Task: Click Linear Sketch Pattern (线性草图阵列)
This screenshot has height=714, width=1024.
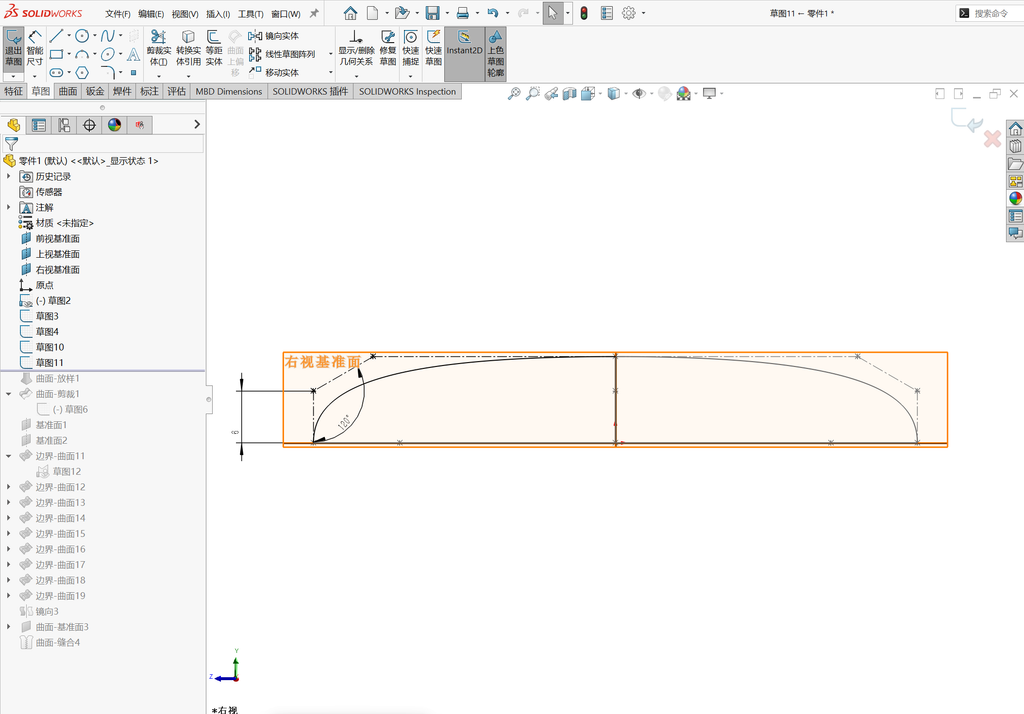Action: pyautogui.click(x=282, y=54)
